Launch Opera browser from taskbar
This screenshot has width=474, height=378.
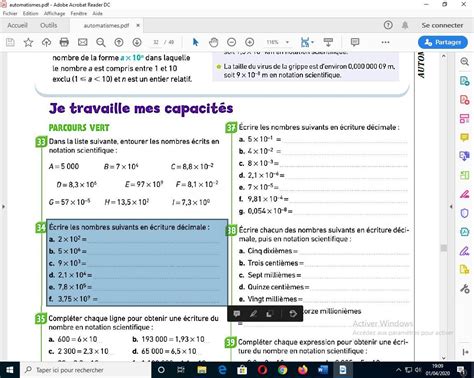pos(263,370)
